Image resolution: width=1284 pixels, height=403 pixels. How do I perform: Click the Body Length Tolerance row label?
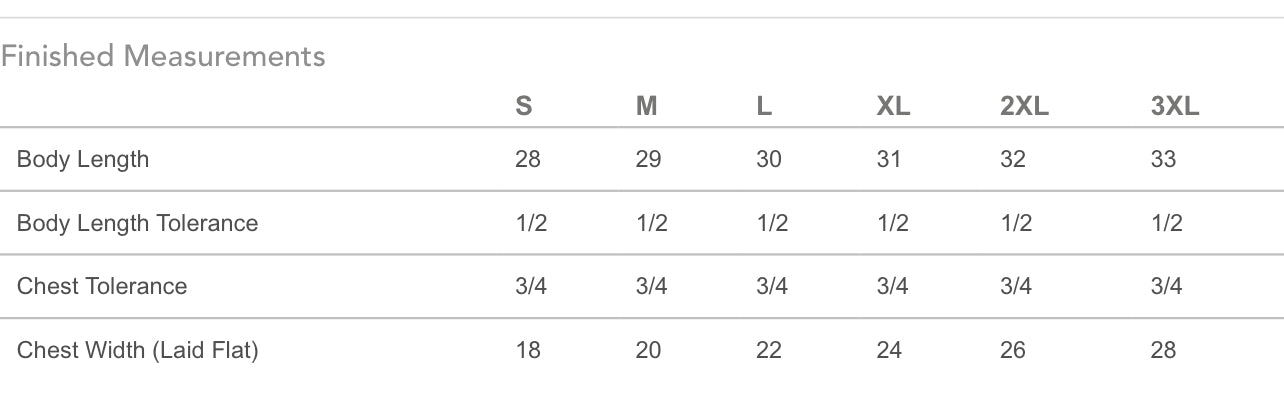137,223
